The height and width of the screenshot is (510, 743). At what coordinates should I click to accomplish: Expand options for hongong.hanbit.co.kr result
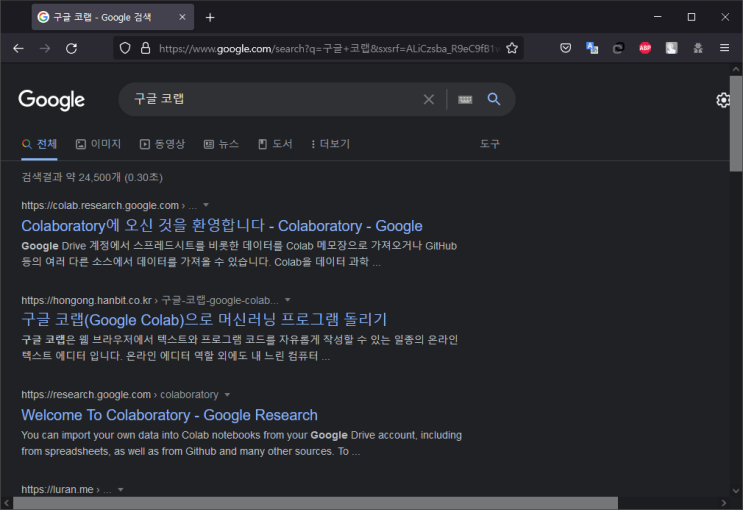click(x=287, y=300)
